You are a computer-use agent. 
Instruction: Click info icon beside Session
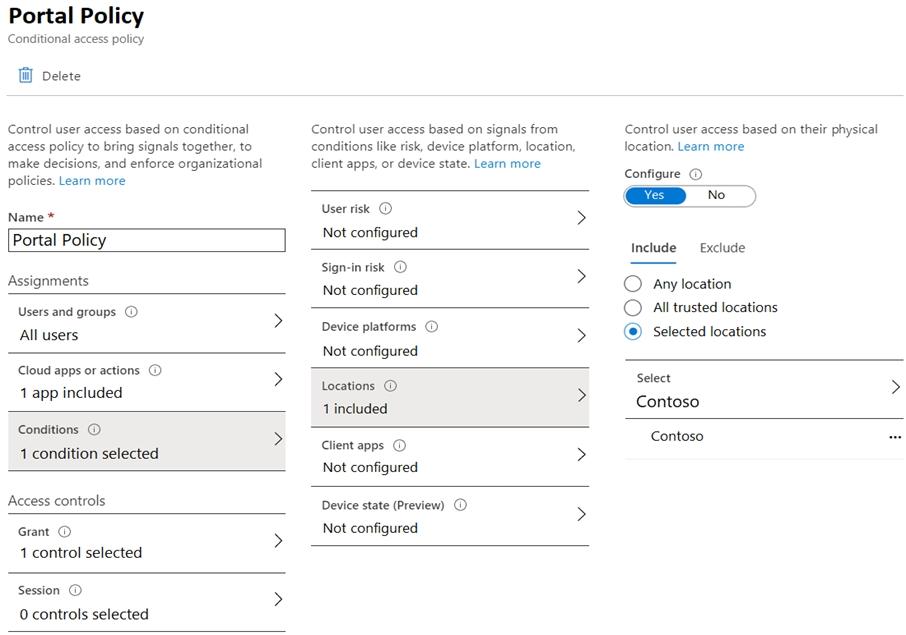75,590
